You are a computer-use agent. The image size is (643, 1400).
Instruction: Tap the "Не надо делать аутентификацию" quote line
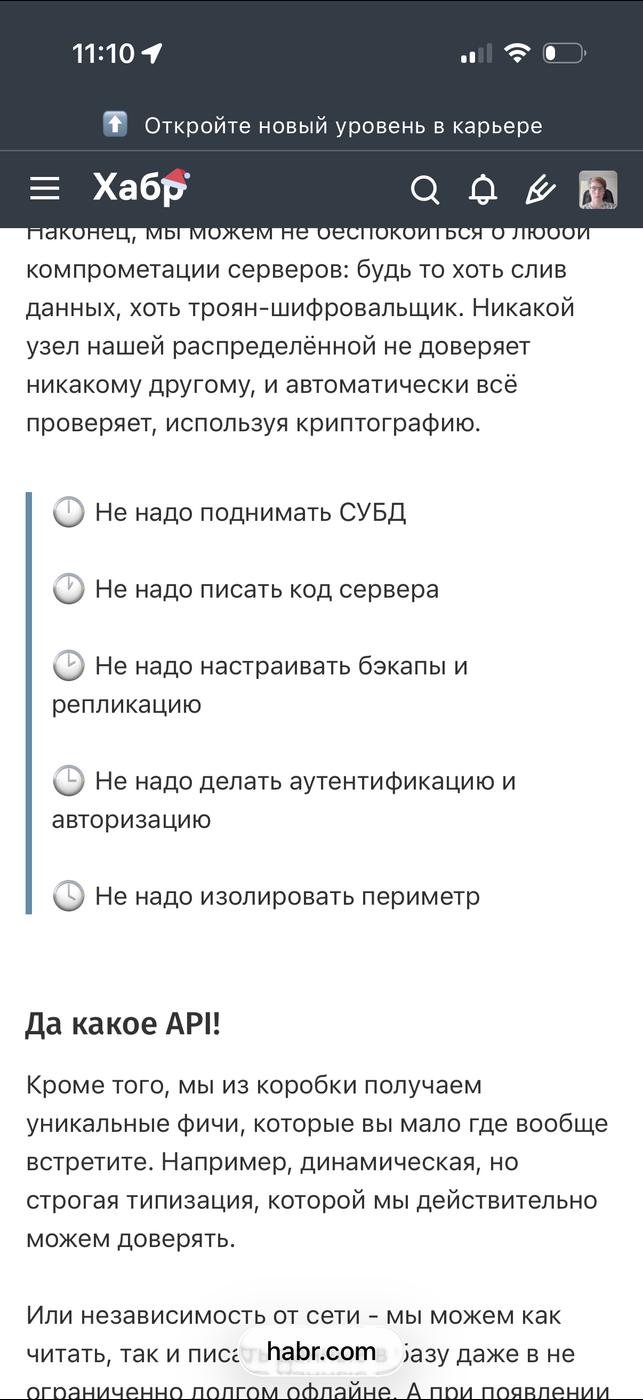(304, 781)
